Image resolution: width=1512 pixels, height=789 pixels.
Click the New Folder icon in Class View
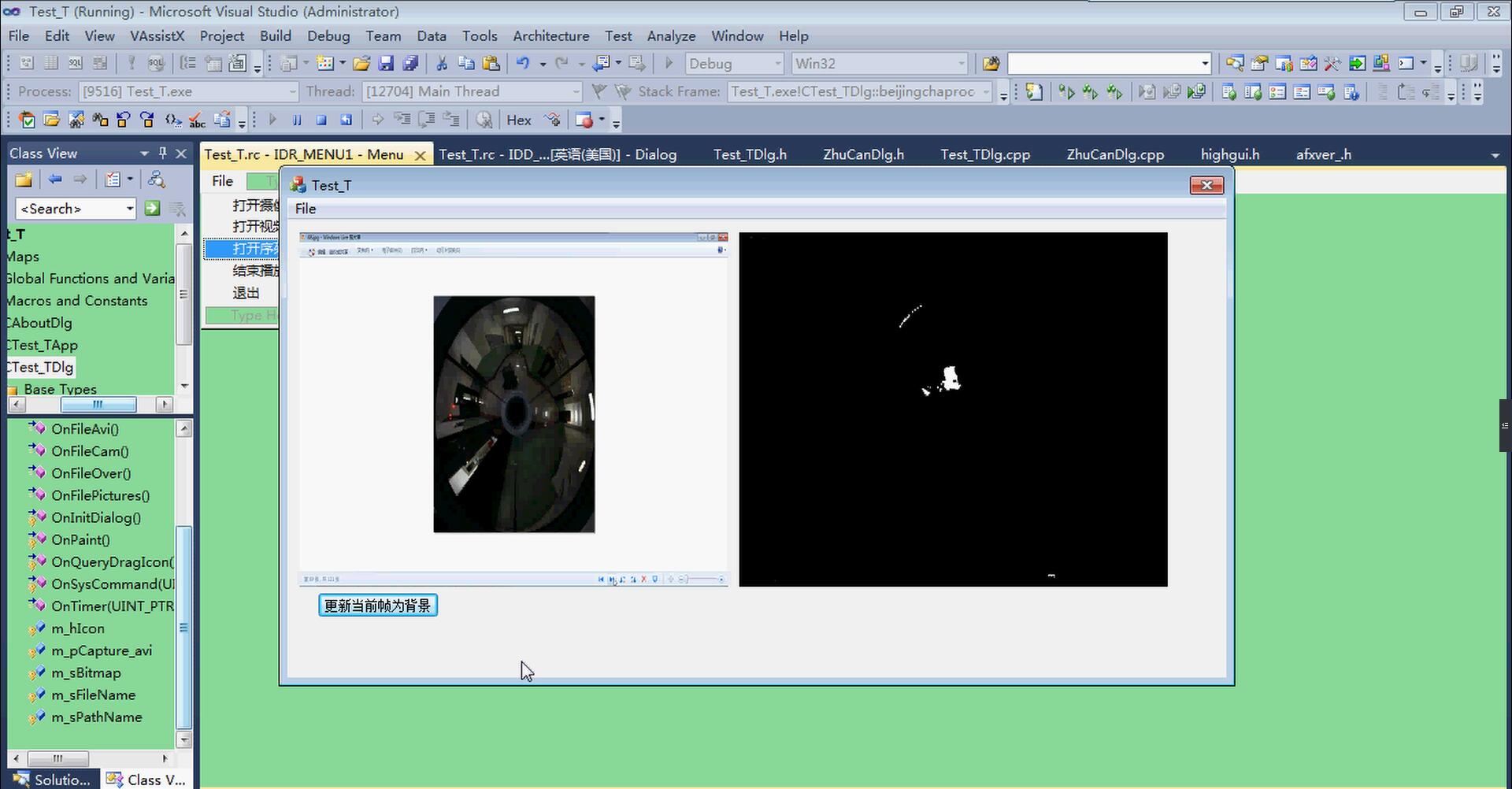click(24, 180)
